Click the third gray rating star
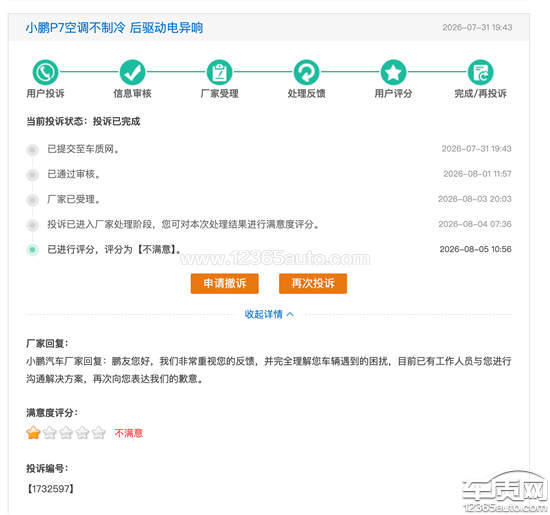 tap(66, 433)
